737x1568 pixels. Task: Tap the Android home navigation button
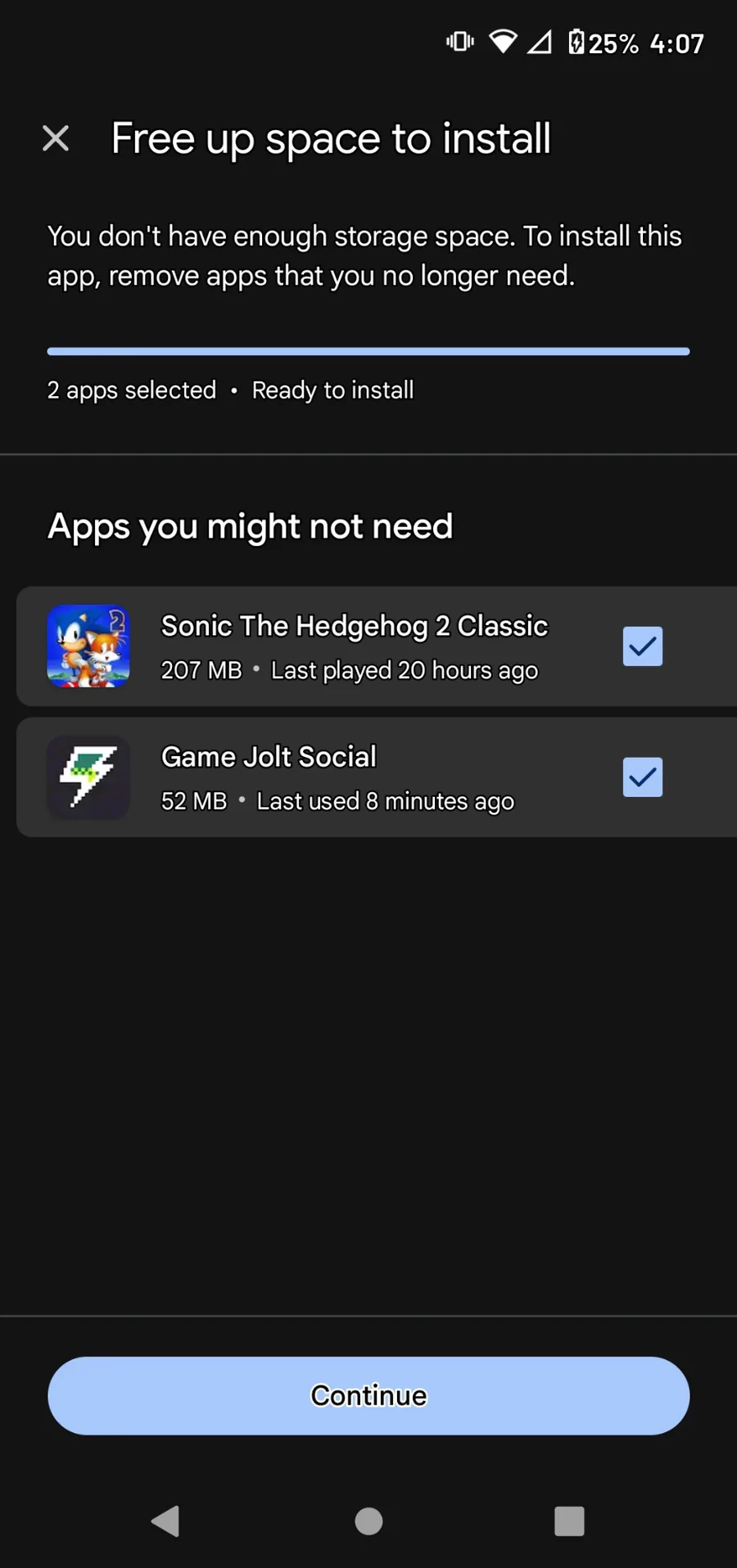(368, 1521)
